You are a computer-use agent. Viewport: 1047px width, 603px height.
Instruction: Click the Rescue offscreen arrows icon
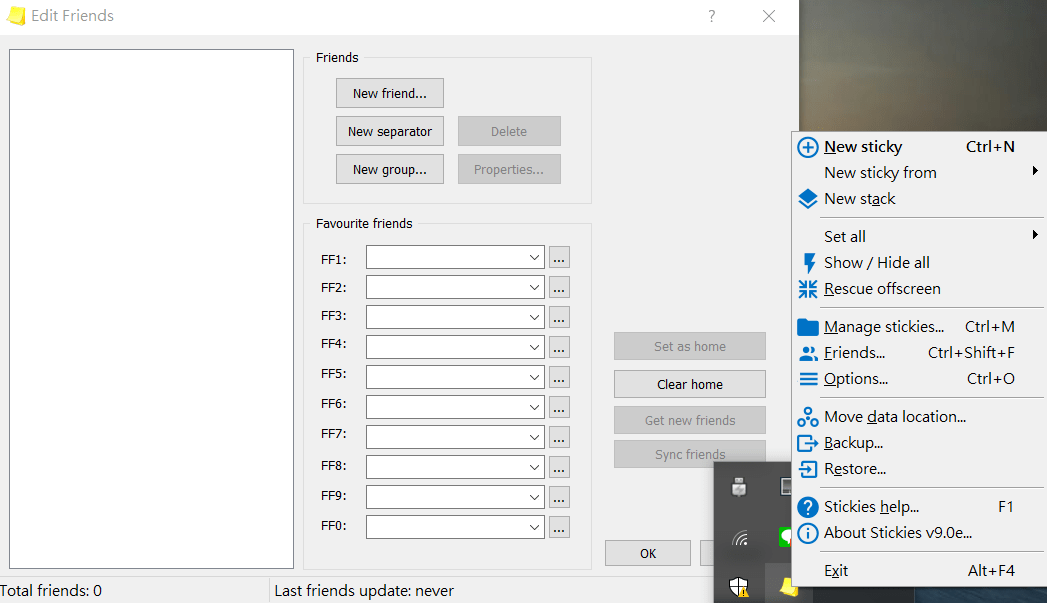point(808,289)
